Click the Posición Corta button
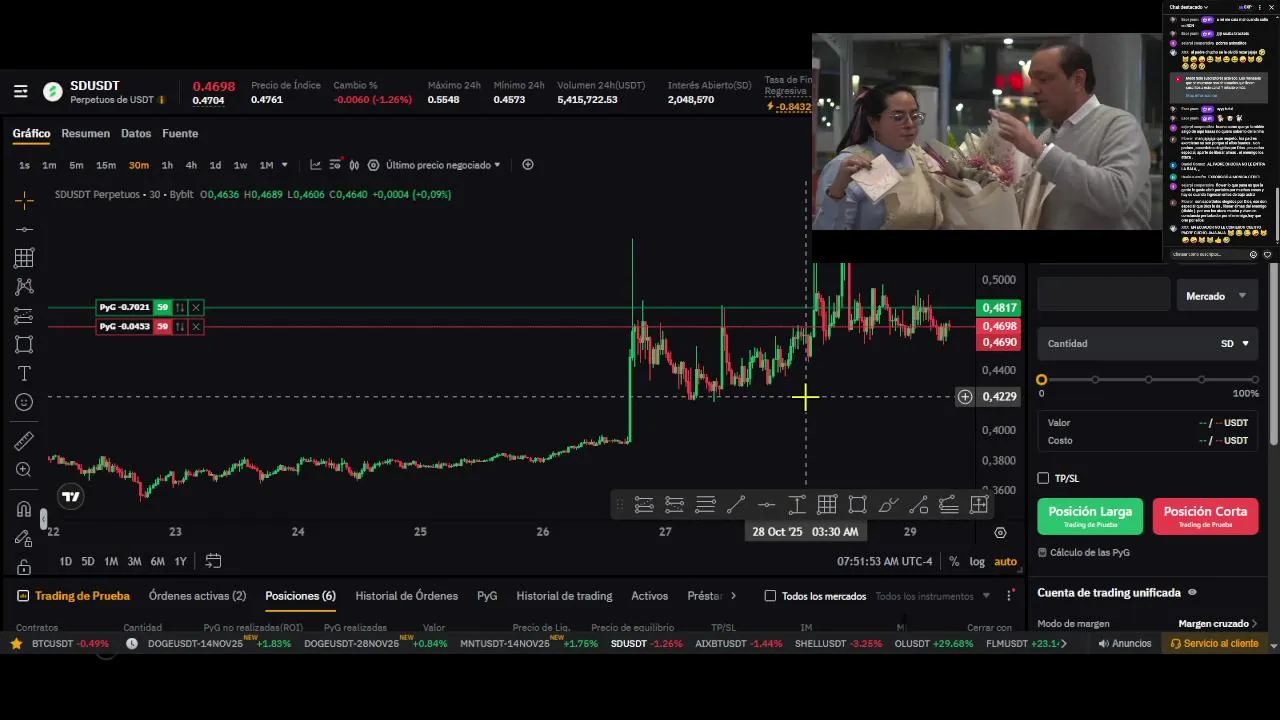Screen dimensions: 1280x720 pyautogui.click(x=1205, y=516)
